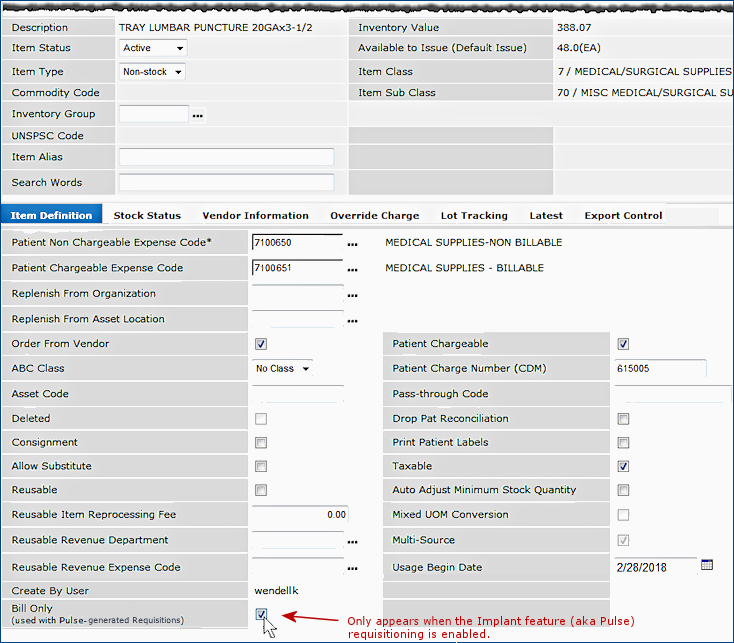Uncheck the Taxable checkbox

[x=623, y=466]
